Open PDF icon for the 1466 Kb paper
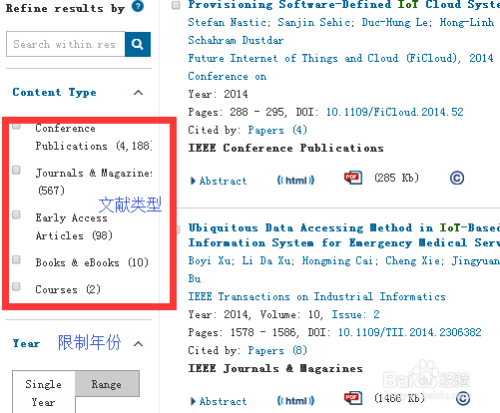 [353, 398]
